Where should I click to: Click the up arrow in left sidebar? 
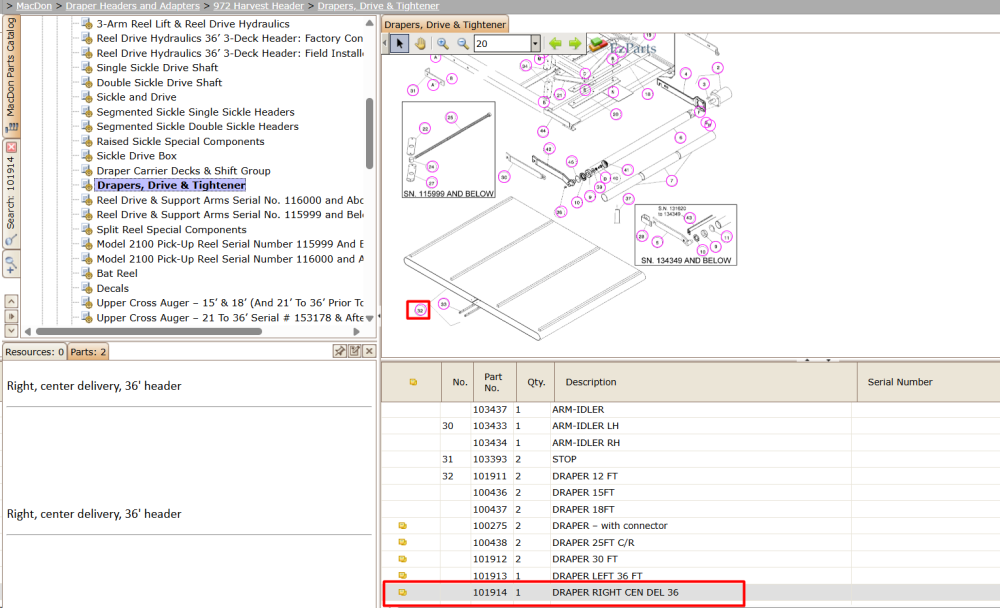(x=11, y=301)
